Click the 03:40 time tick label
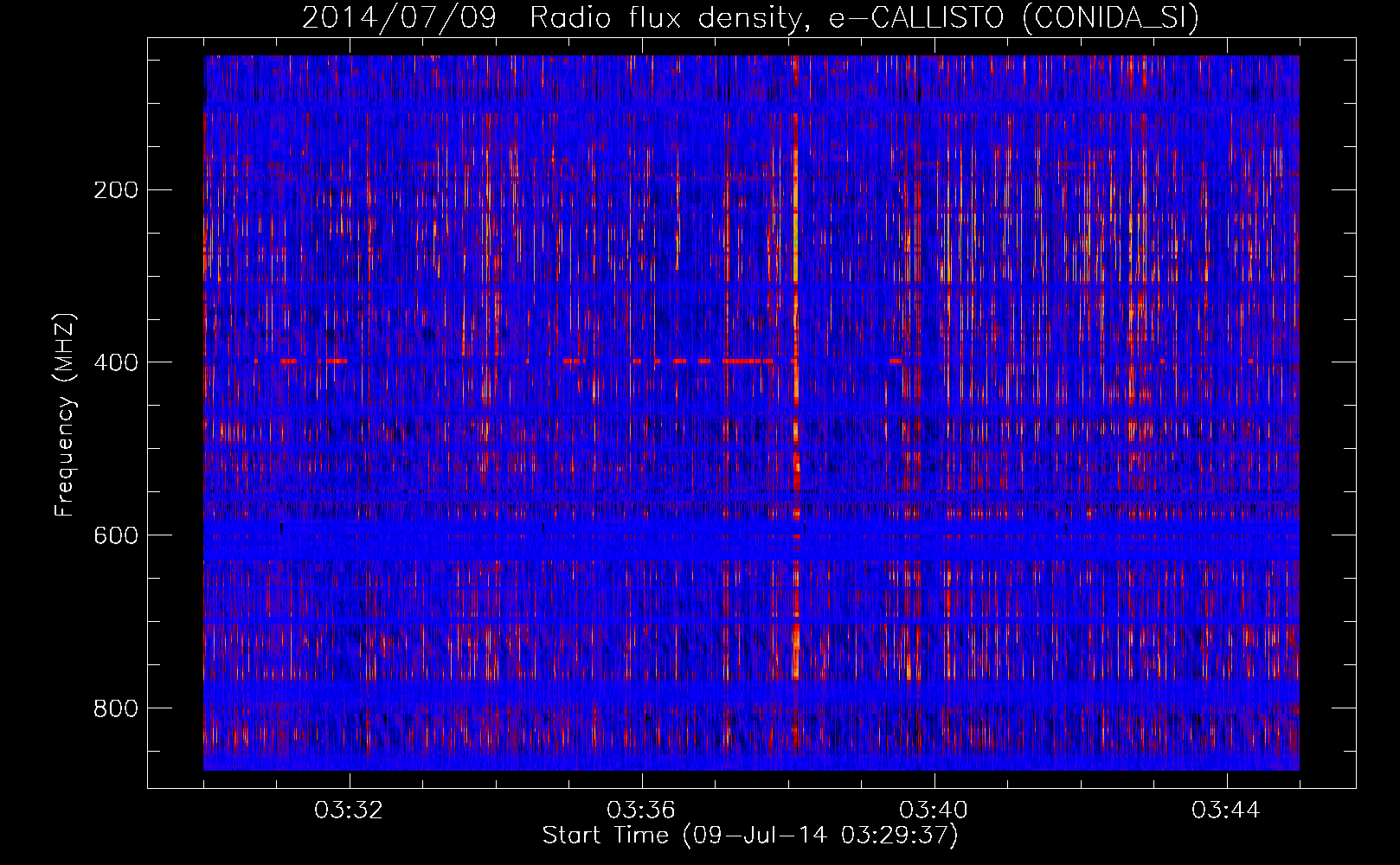The width and height of the screenshot is (1400, 865). coord(934,811)
